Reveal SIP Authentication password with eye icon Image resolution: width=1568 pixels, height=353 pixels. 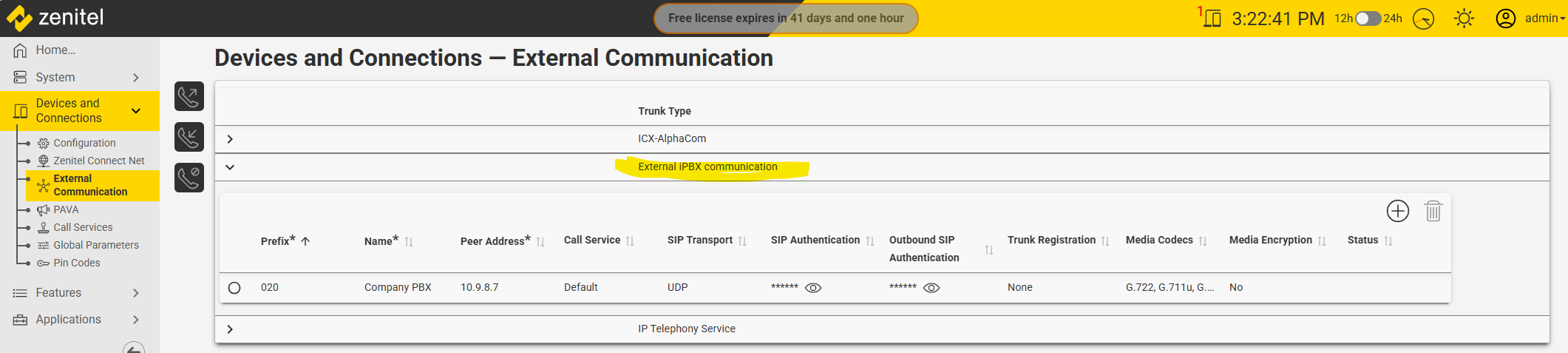pyautogui.click(x=813, y=288)
